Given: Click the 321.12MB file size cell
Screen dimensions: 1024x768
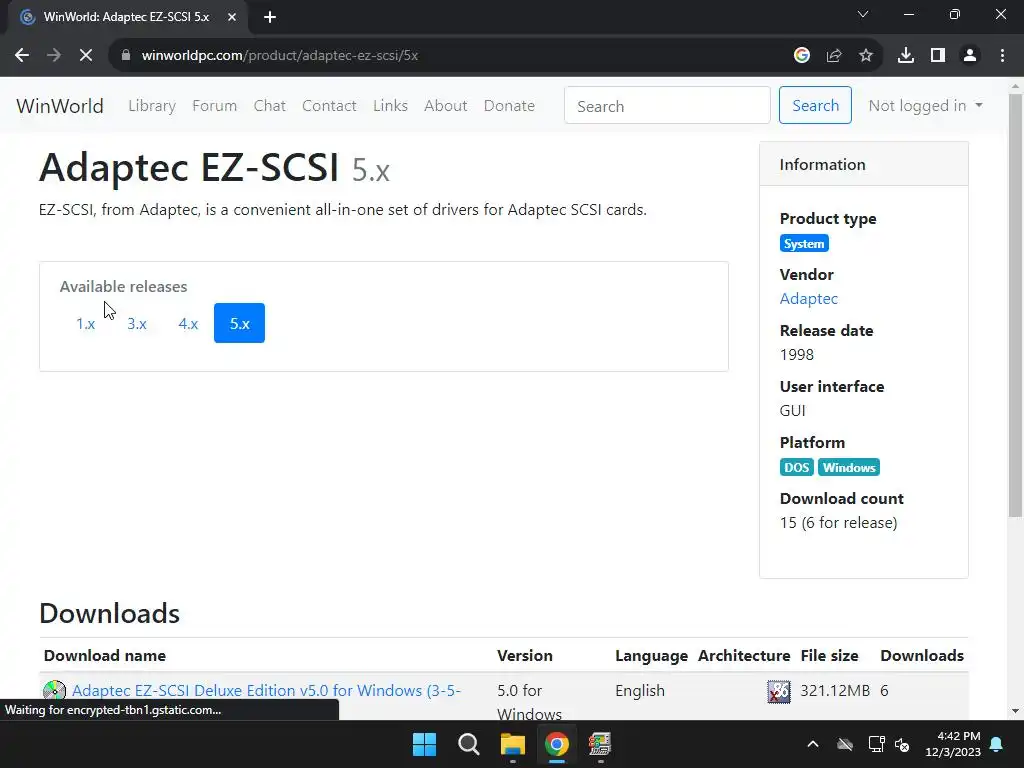Looking at the screenshot, I should 835,690.
